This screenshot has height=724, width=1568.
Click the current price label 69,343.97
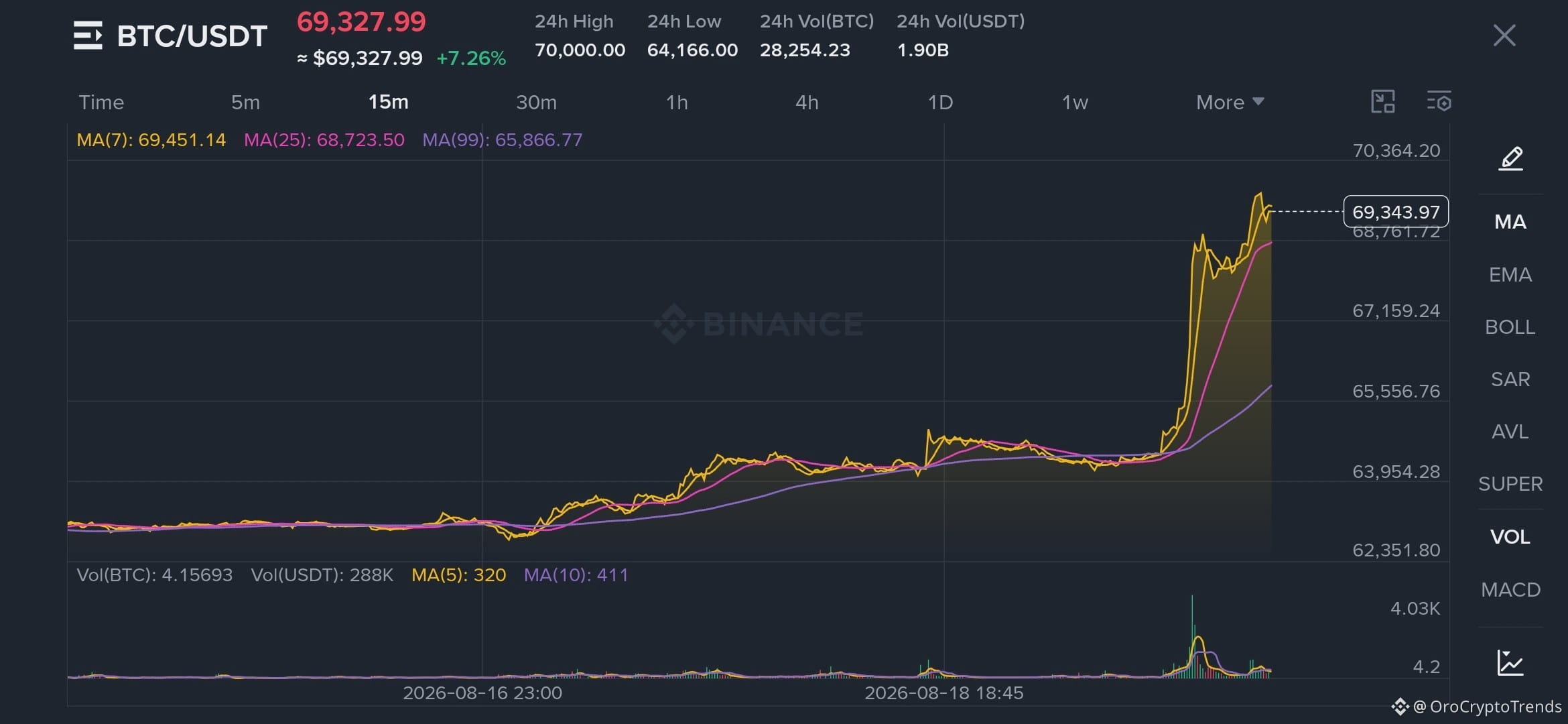(x=1396, y=212)
